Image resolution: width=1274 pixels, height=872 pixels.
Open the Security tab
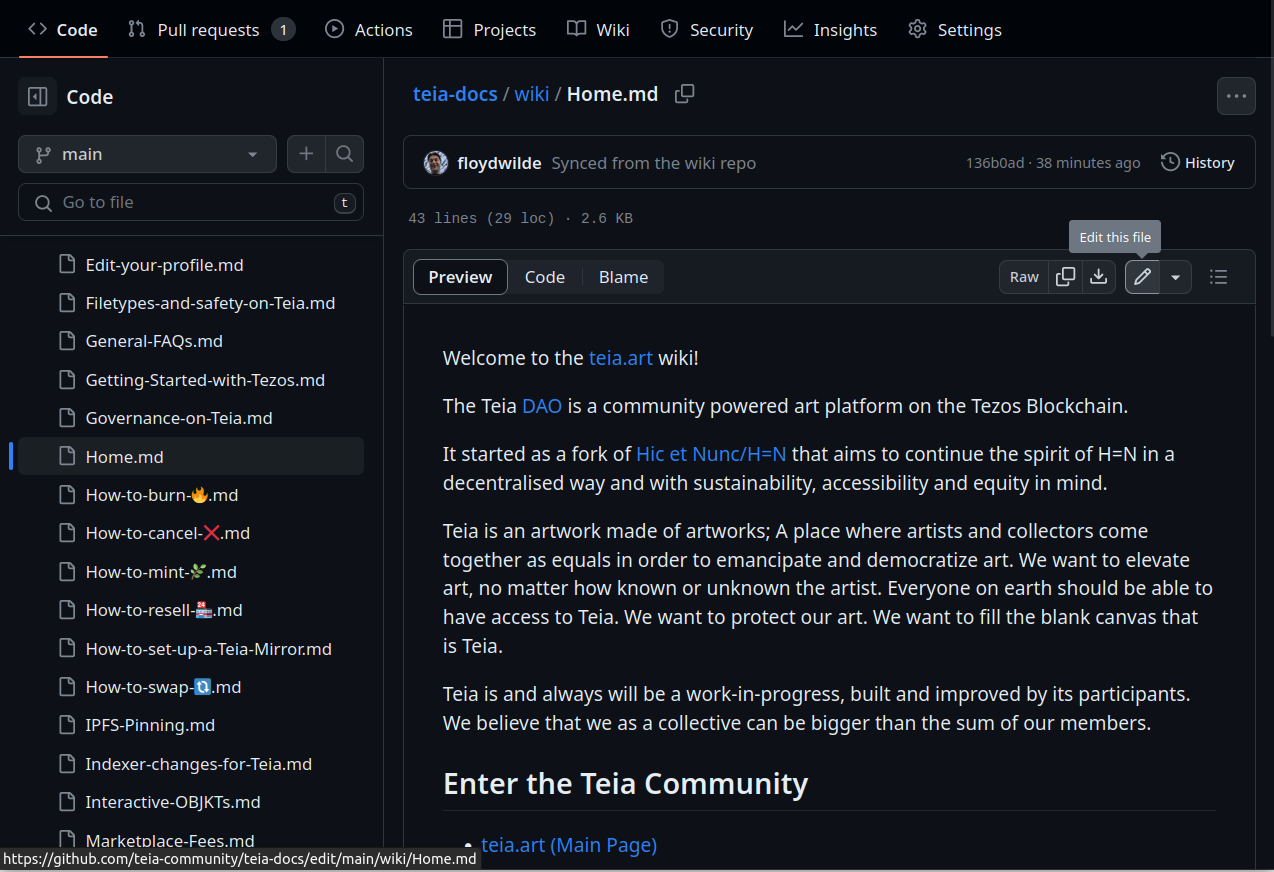pos(707,30)
